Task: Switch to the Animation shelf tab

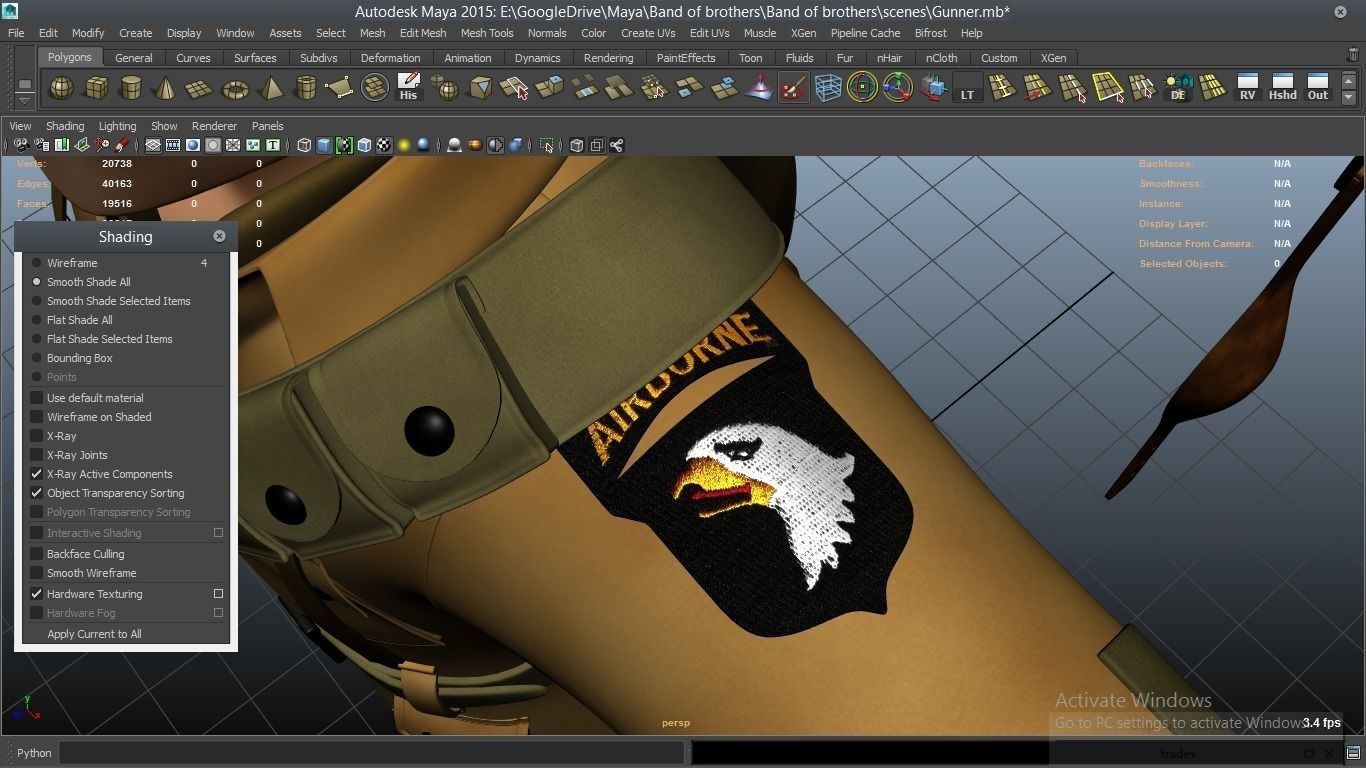Action: (467, 58)
